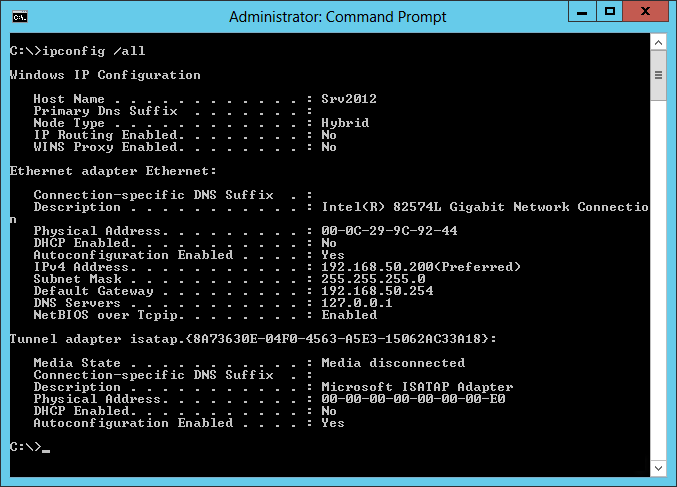This screenshot has height=487, width=677.
Task: Click the vertical scrollbar thumb grip
Action: click(x=658, y=75)
